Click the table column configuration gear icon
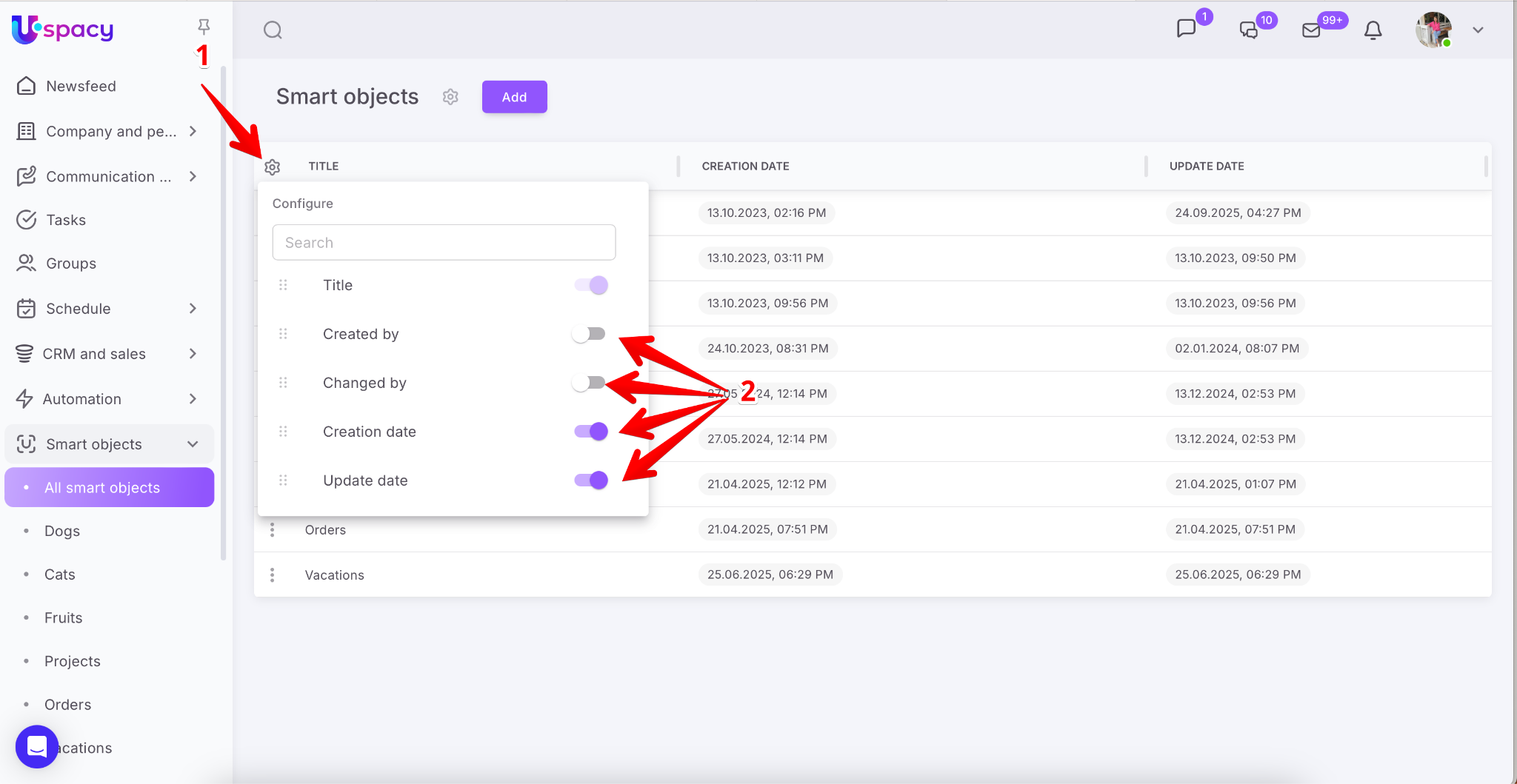Image resolution: width=1517 pixels, height=784 pixels. 272,167
